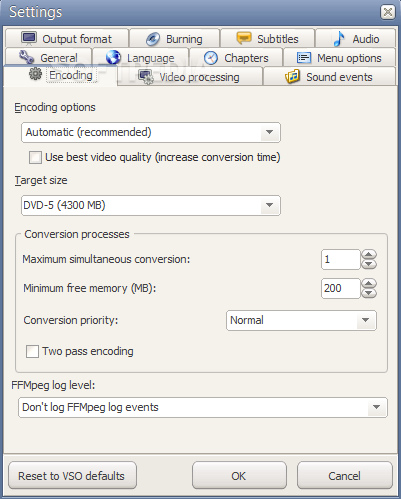The width and height of the screenshot is (401, 499).
Task: Confirm settings with the OK button
Action: point(239,476)
